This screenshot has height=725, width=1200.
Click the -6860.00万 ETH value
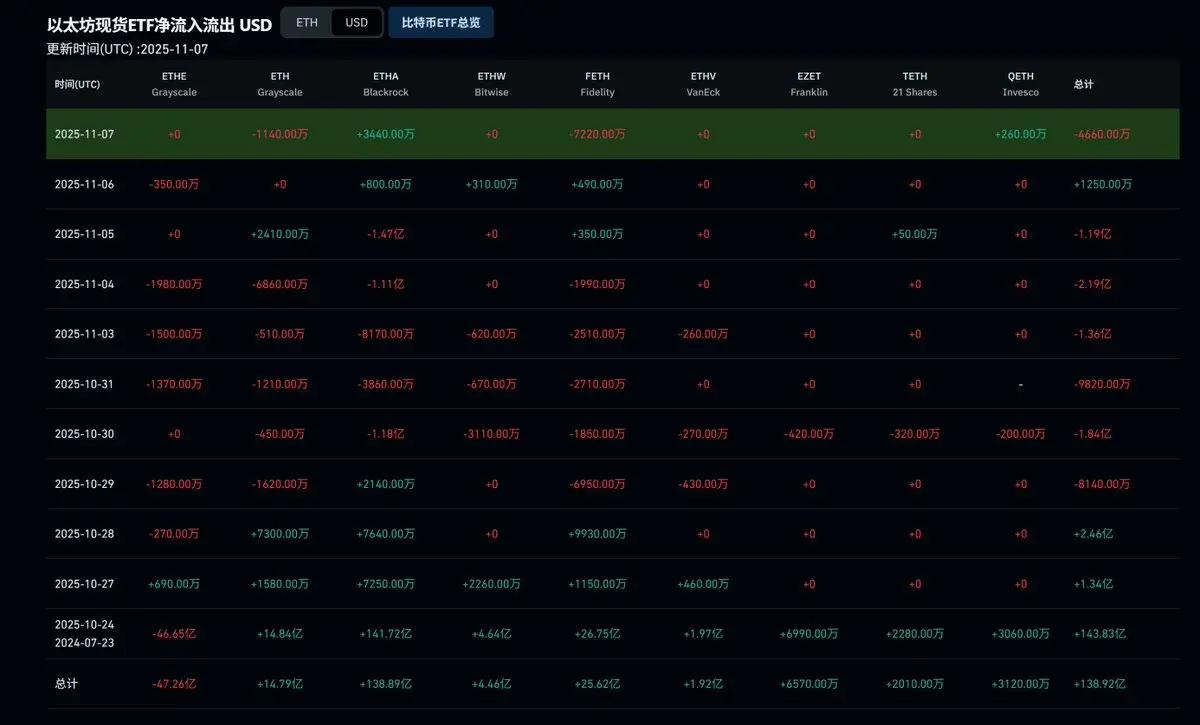[280, 284]
